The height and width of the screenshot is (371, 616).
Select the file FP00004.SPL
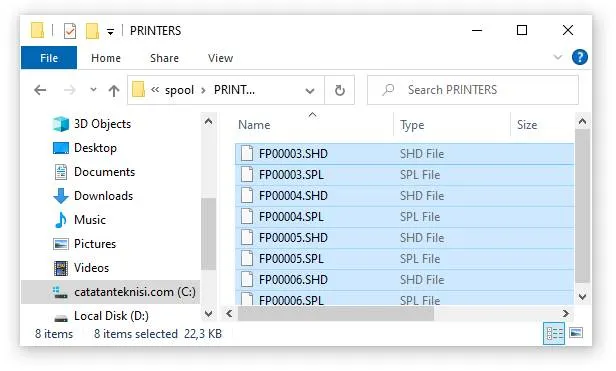[x=405, y=217]
